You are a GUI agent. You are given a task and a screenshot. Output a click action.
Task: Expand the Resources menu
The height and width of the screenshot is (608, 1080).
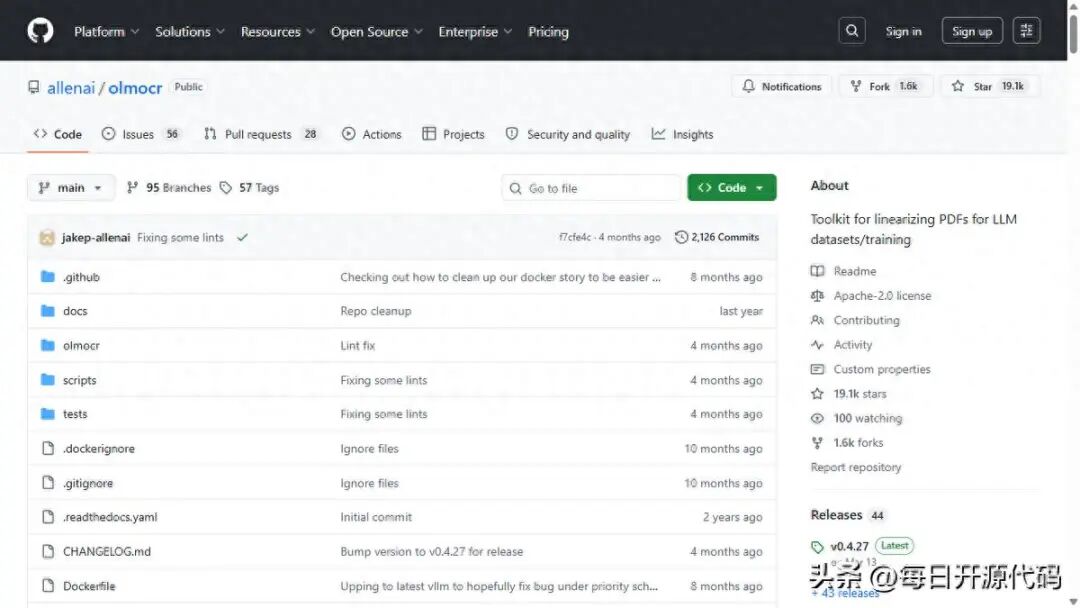[278, 32]
